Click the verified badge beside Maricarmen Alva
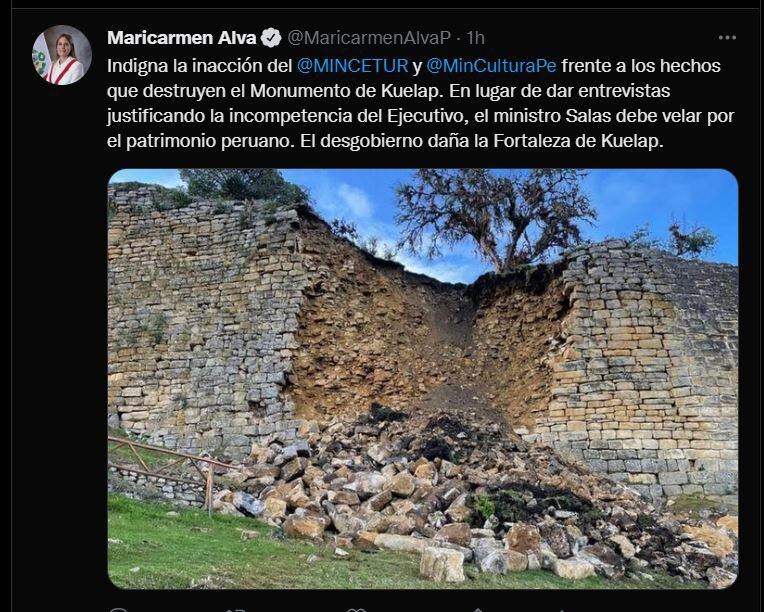Screen dimensions: 764x612 271,38
